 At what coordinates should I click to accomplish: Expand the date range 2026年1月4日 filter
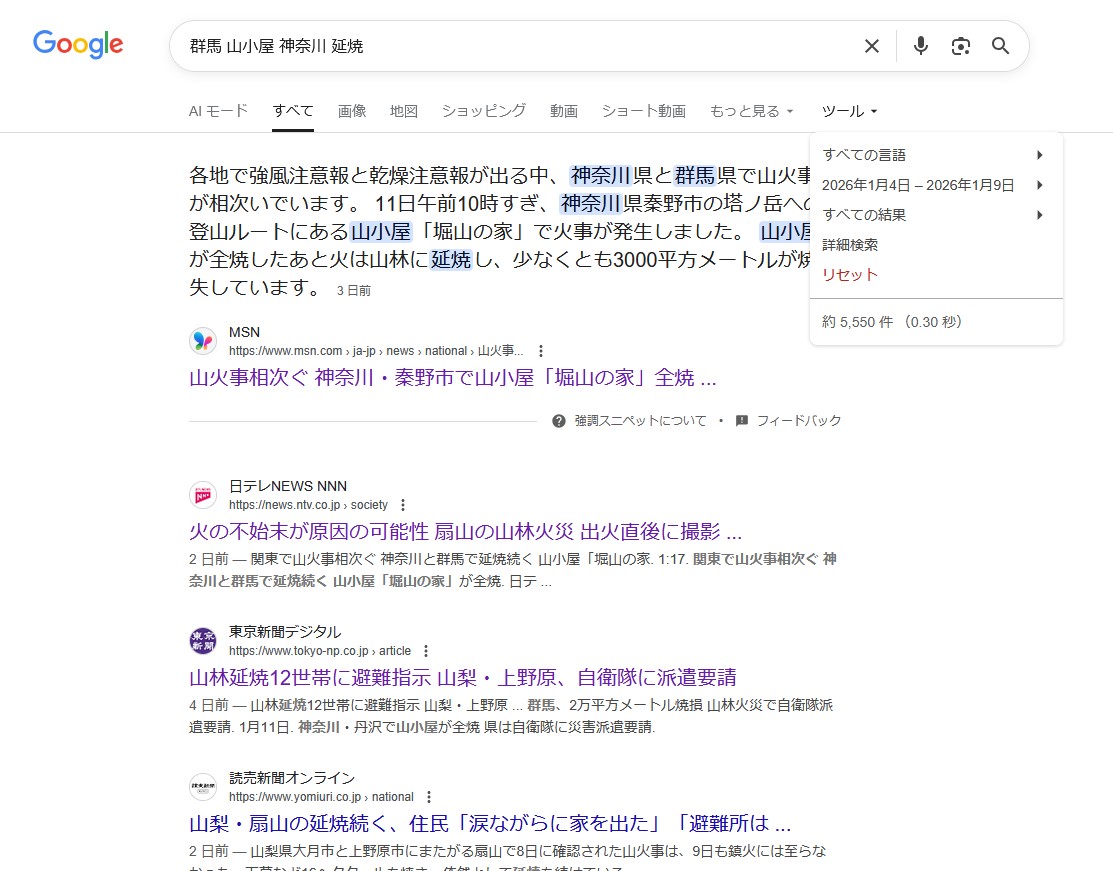(x=933, y=185)
